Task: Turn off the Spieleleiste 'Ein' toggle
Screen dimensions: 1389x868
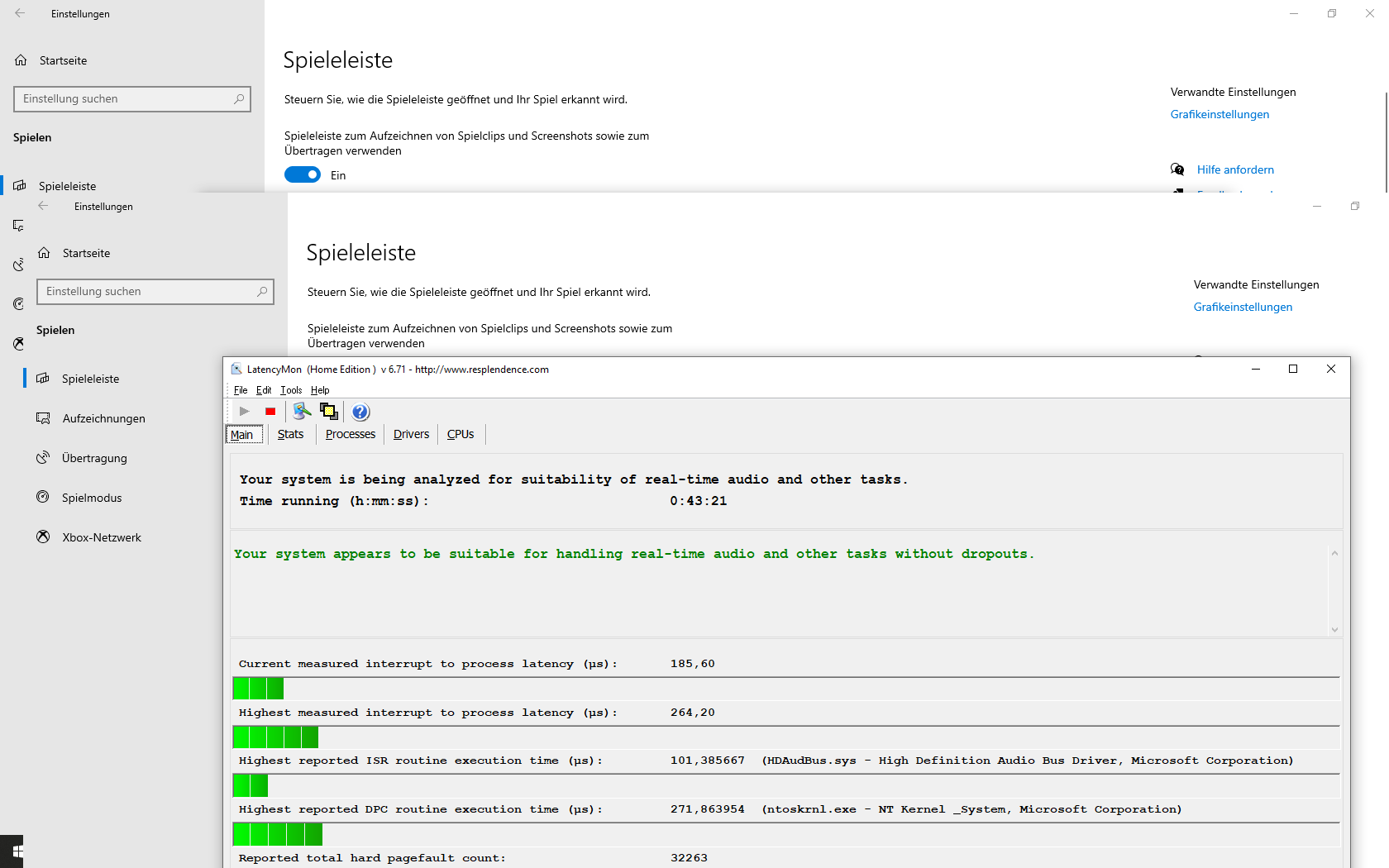Action: click(303, 174)
